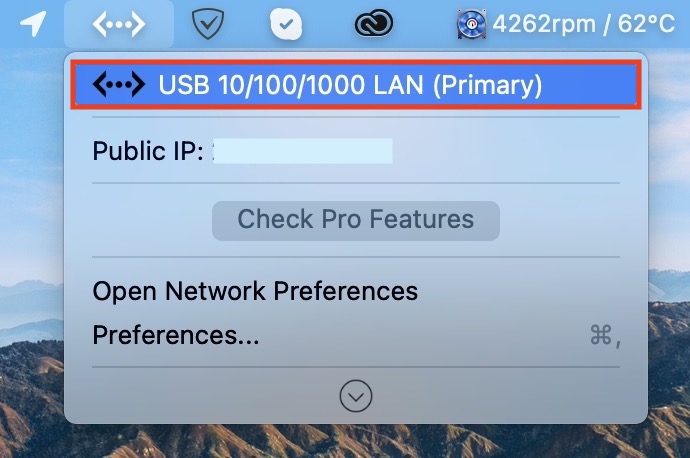
Task: Click the 62°C temperature readout
Action: (646, 24)
